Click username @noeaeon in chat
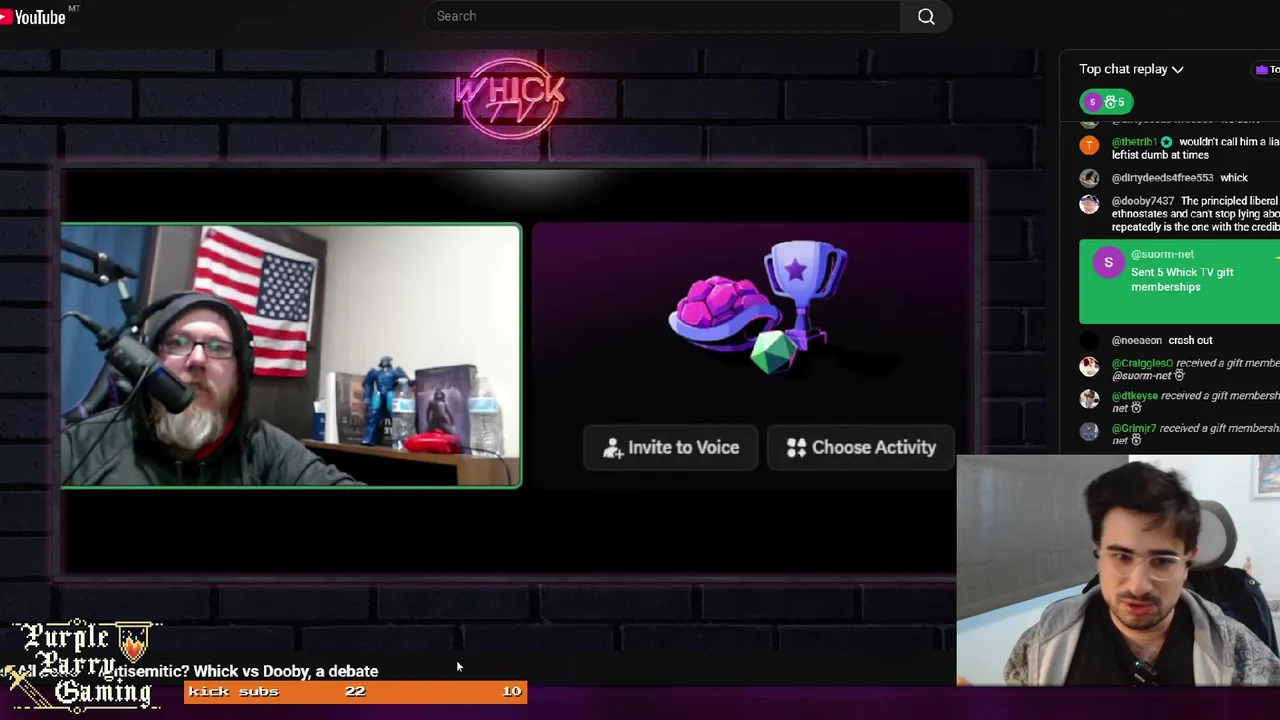 1137,340
